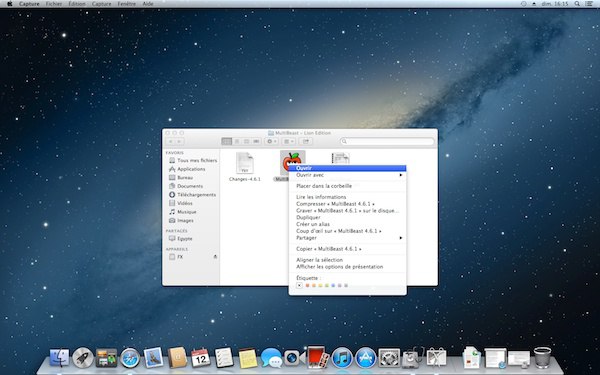This screenshot has height=375, width=600.
Task: Open Notes yellow notepad in Dock
Action: [248, 358]
